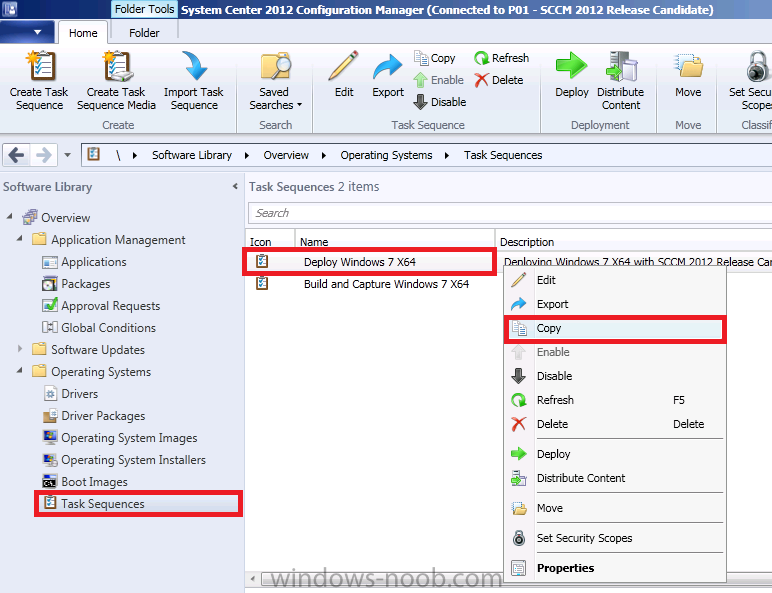Image resolution: width=772 pixels, height=593 pixels.
Task: Click the green Deploy arrow in ribbon
Action: (572, 66)
